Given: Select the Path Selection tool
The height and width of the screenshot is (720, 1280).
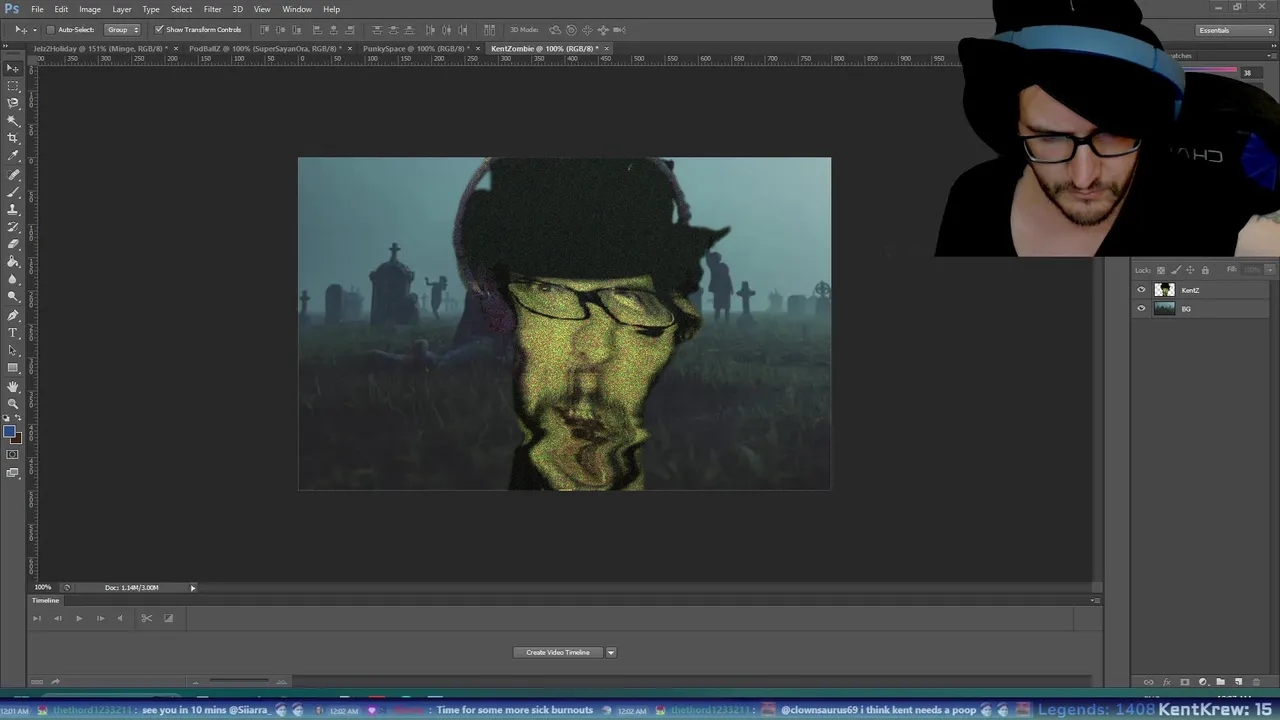Looking at the screenshot, I should click(x=13, y=350).
